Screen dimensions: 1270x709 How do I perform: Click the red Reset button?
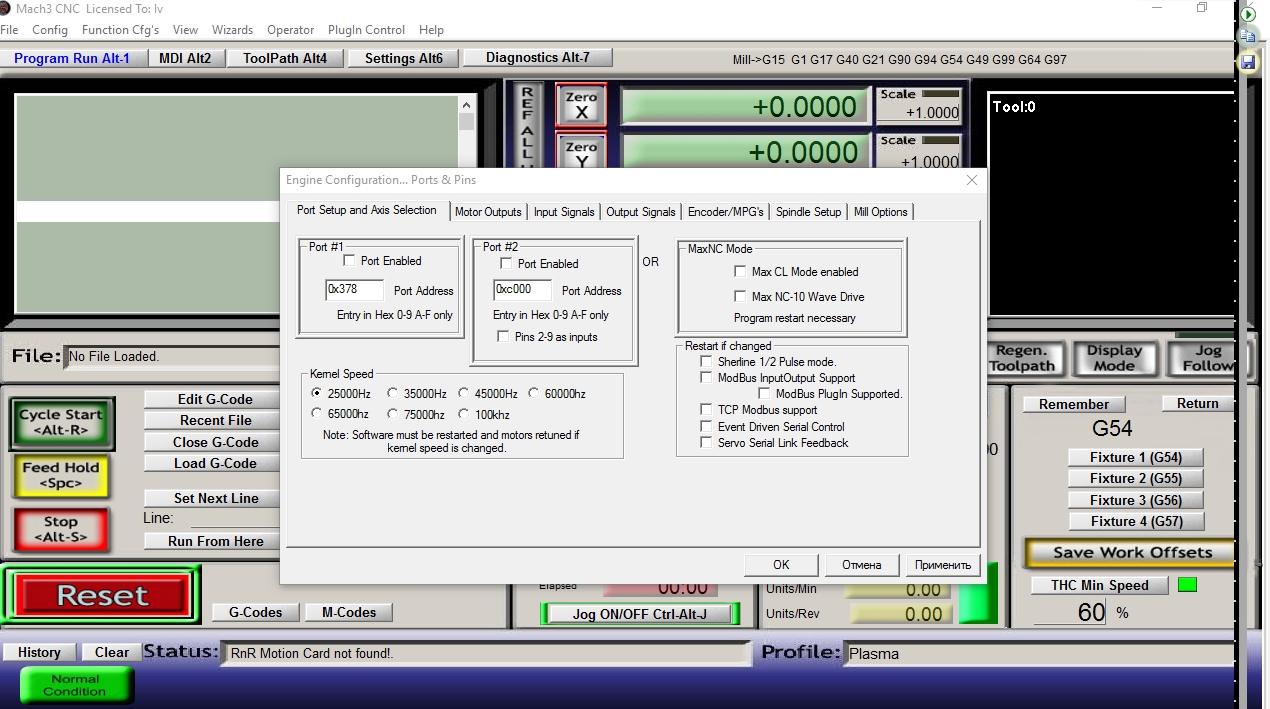pyautogui.click(x=102, y=595)
